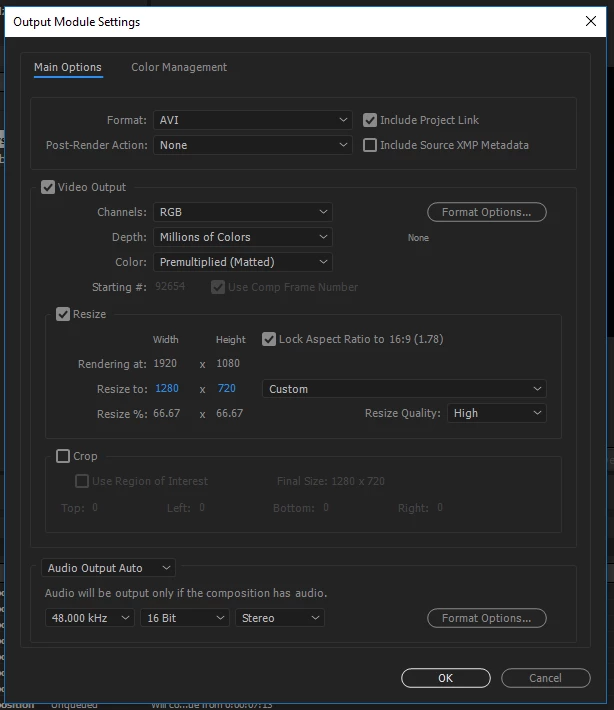Viewport: 614px width, 710px height.
Task: Enable the Crop checkbox
Action: click(63, 456)
